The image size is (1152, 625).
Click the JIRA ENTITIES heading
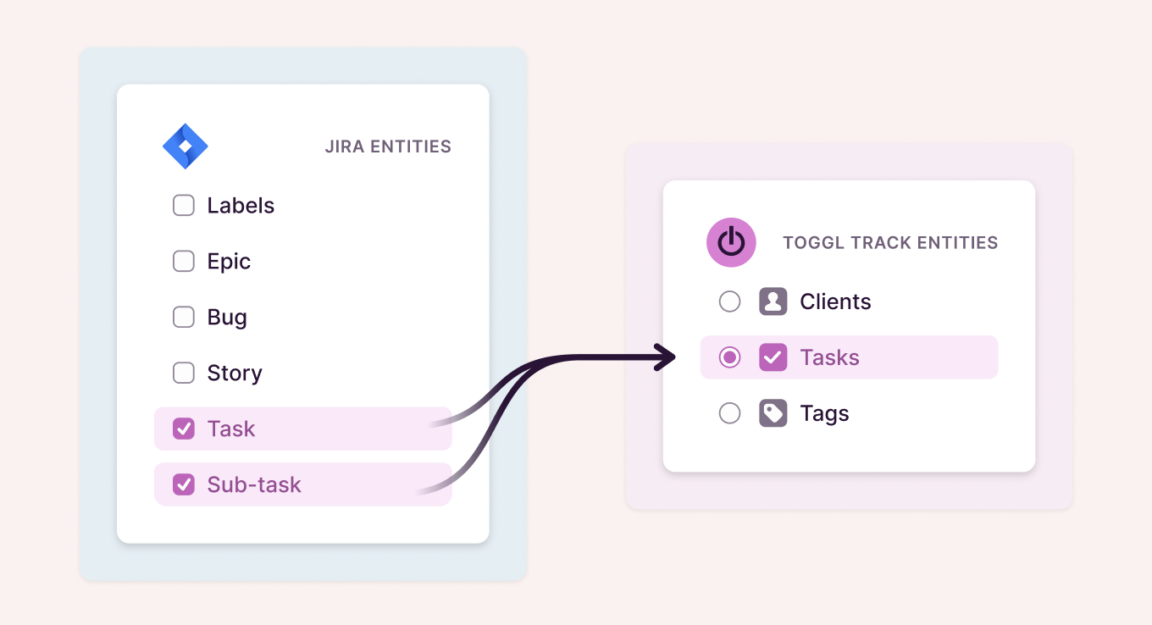388,146
